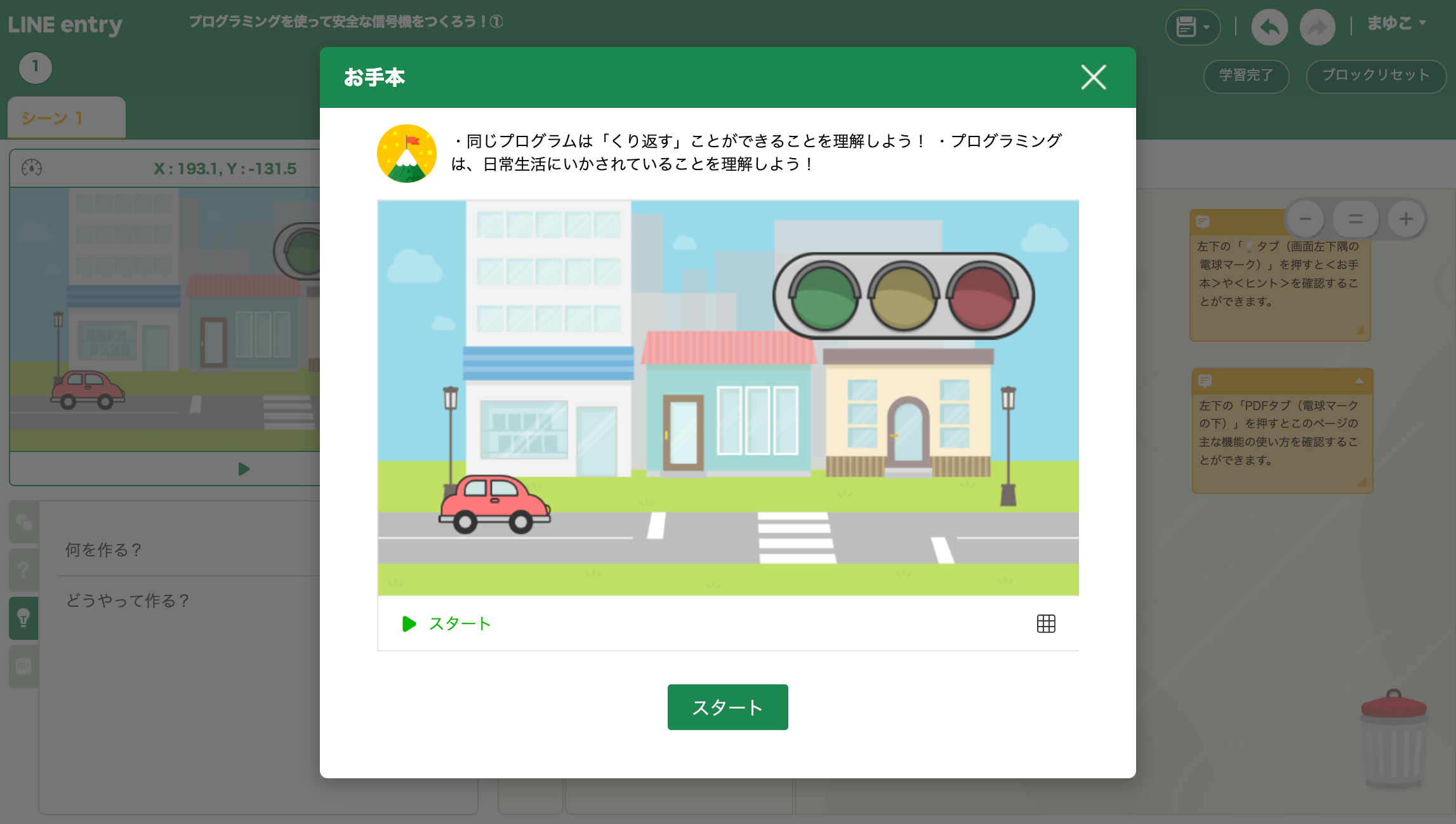Select the どうやって作る？ item
This screenshot has width=1456, height=824.
(128, 601)
